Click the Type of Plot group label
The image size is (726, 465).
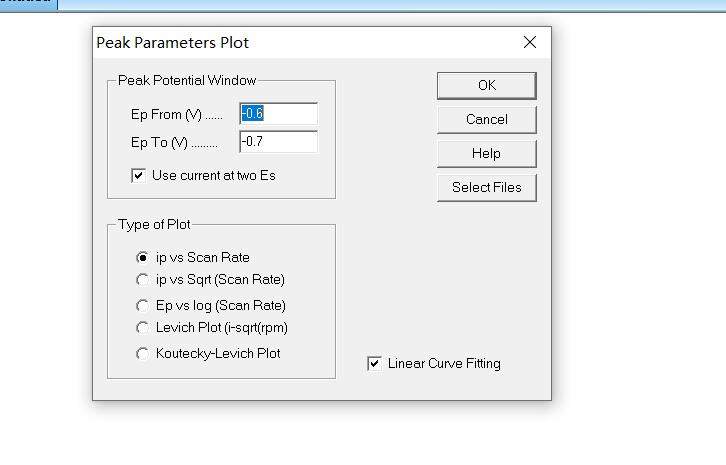[154, 225]
